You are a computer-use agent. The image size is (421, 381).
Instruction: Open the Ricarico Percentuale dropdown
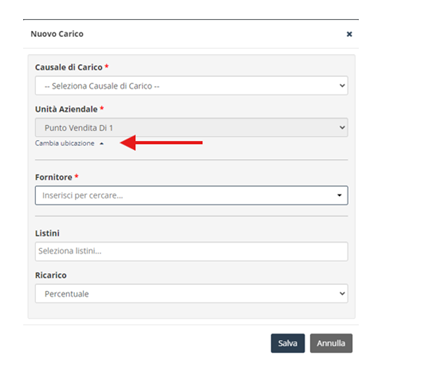coord(191,293)
